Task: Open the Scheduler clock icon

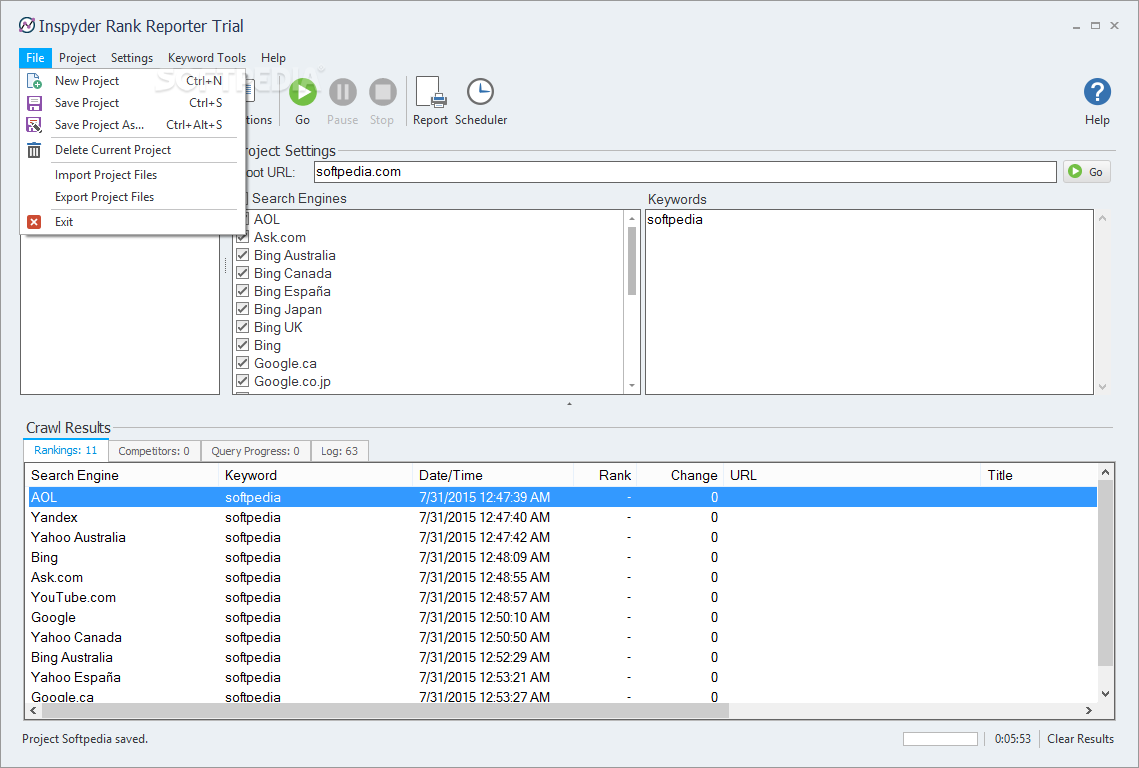Action: click(x=480, y=92)
